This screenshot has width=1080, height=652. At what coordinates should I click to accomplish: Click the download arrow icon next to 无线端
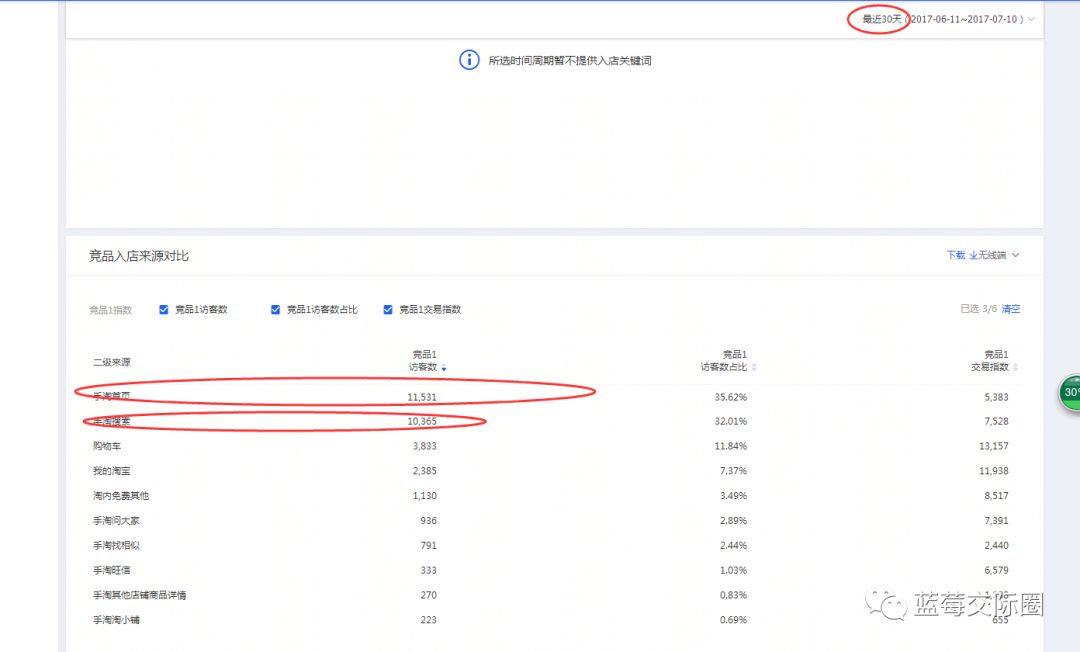coord(973,255)
